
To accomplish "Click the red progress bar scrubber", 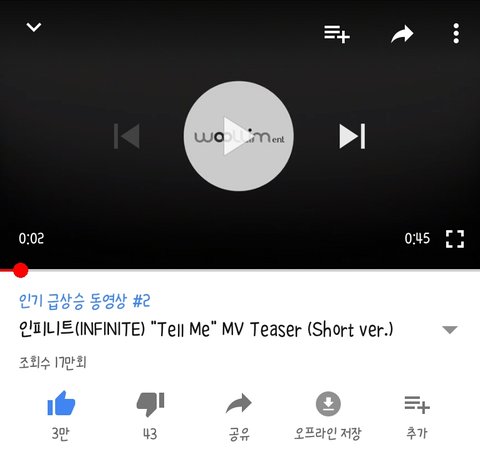I will tap(20, 270).
